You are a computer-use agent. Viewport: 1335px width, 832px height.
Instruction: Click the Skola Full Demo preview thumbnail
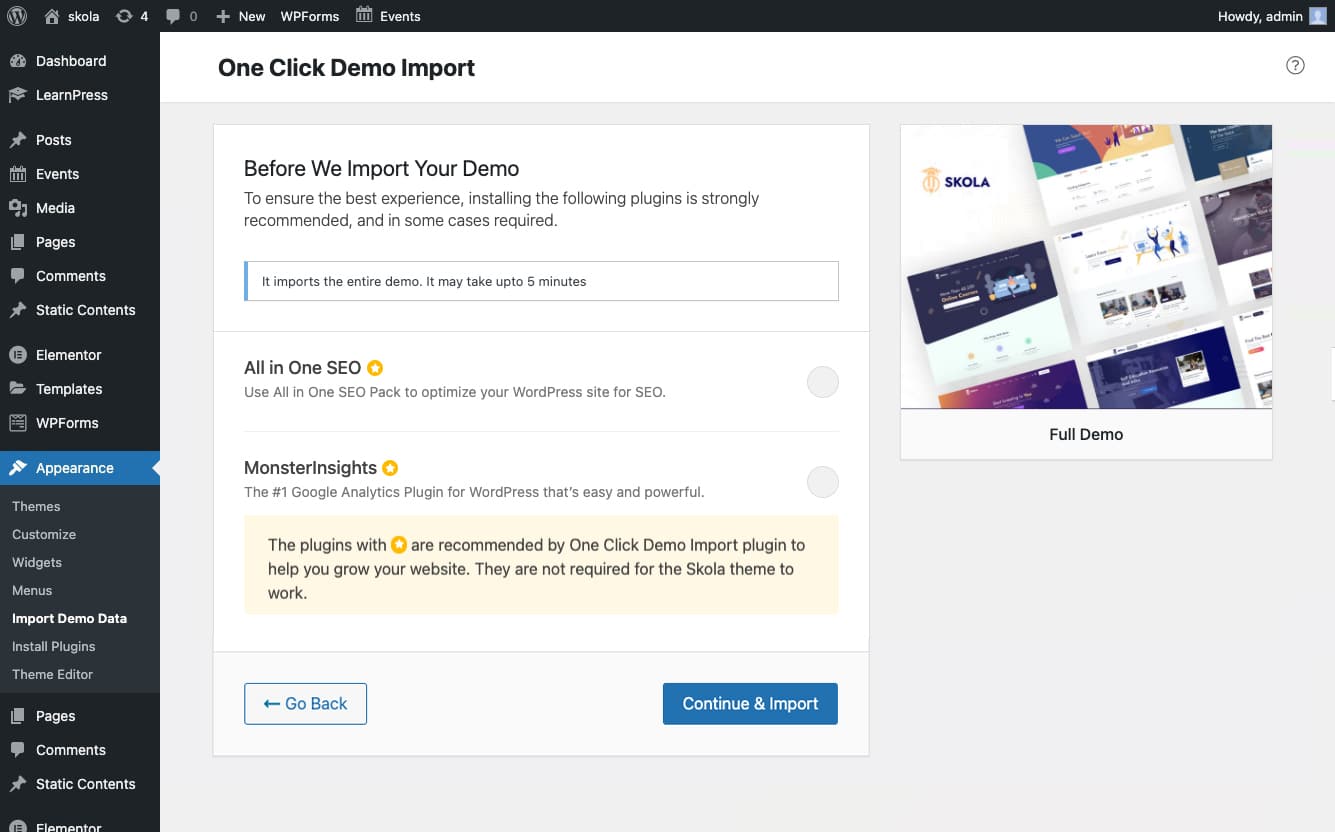point(1086,266)
